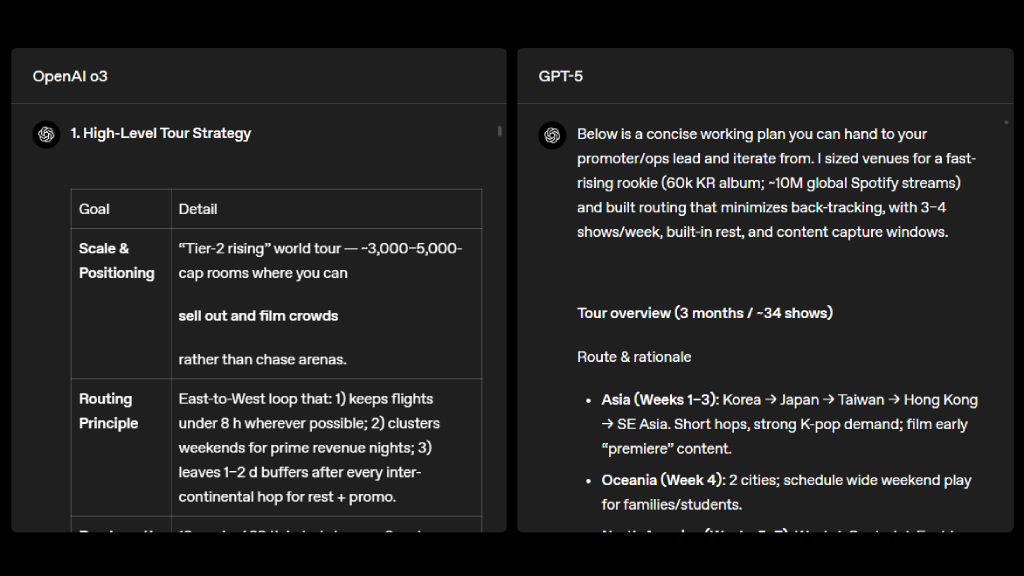Click the ChatGPT logo in the o3 panel
The width and height of the screenshot is (1024, 576).
click(x=46, y=134)
